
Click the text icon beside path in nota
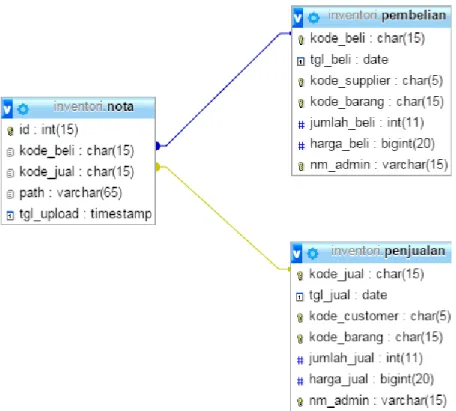[x=10, y=194]
